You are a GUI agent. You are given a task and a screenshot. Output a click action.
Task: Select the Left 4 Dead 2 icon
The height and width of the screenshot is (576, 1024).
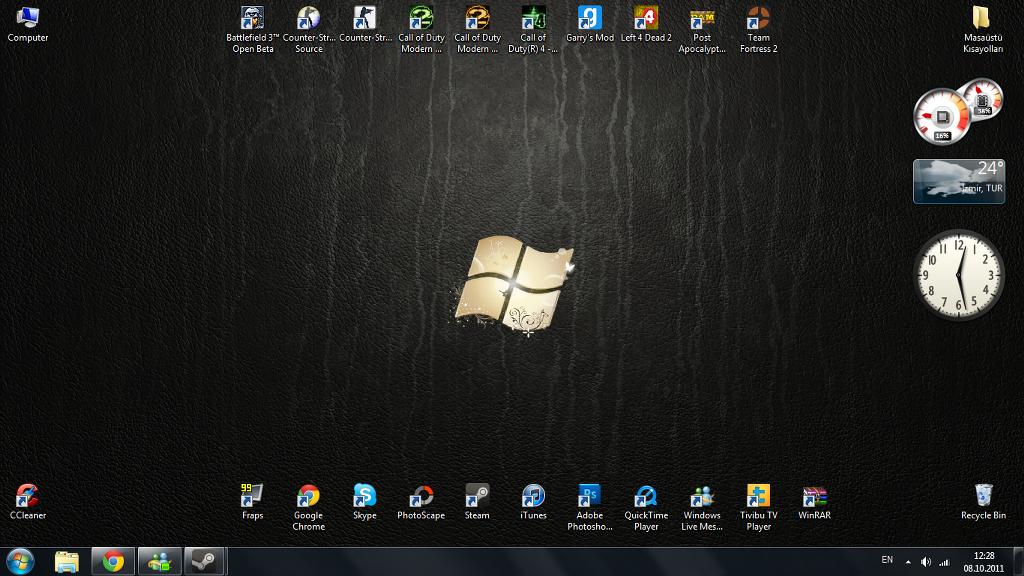pyautogui.click(x=646, y=20)
